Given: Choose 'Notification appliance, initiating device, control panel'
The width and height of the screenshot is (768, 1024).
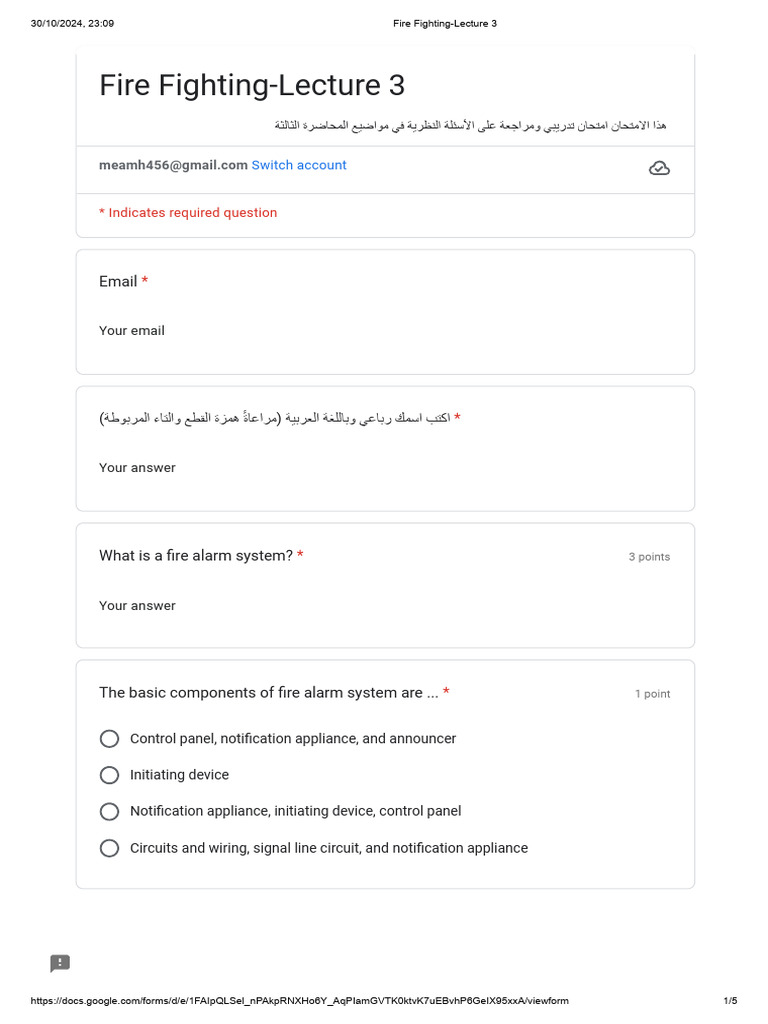Looking at the screenshot, I should pyautogui.click(x=110, y=811).
